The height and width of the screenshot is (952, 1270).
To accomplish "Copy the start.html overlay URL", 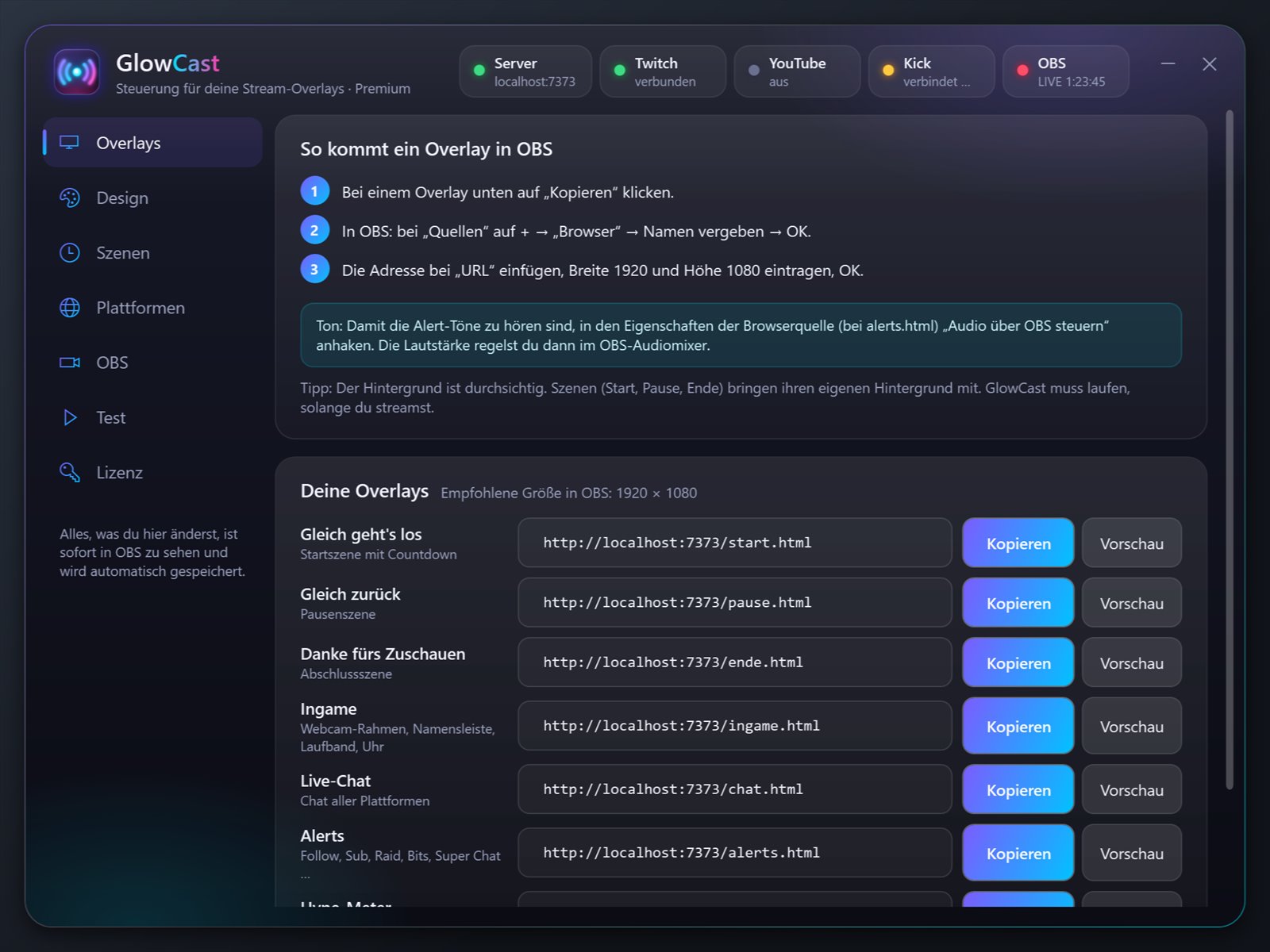I will point(1018,543).
